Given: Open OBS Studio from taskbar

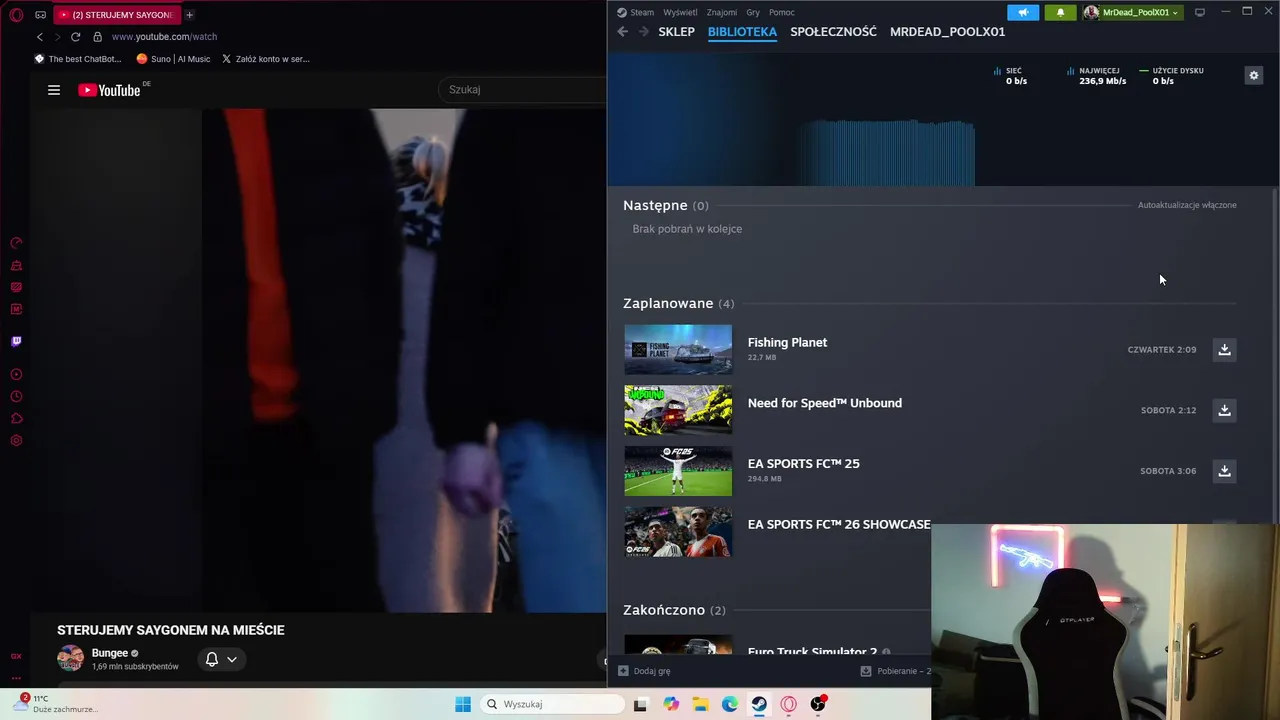Looking at the screenshot, I should click(x=818, y=704).
